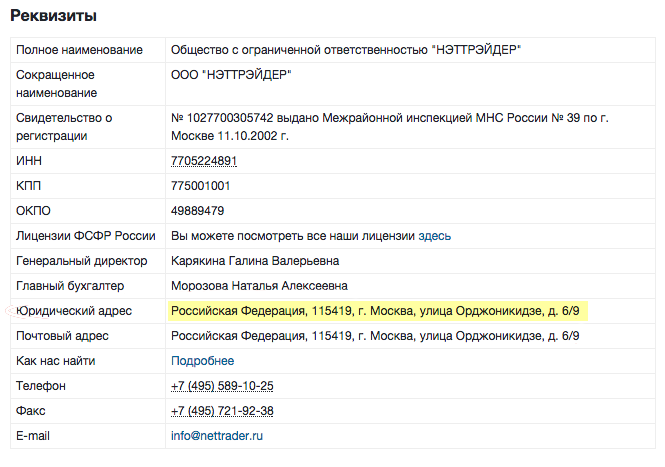The width and height of the screenshot is (665, 467).
Task: Click the phone number +7 (495) 589-10-25
Action: click(222, 386)
